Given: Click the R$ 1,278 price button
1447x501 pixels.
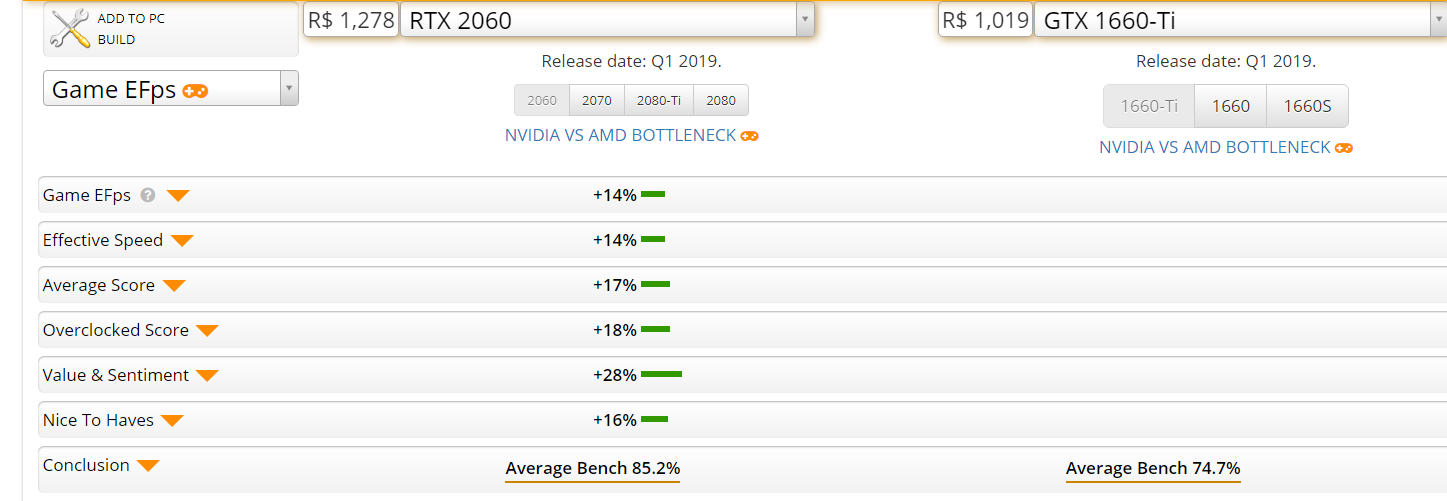Looking at the screenshot, I should point(351,20).
